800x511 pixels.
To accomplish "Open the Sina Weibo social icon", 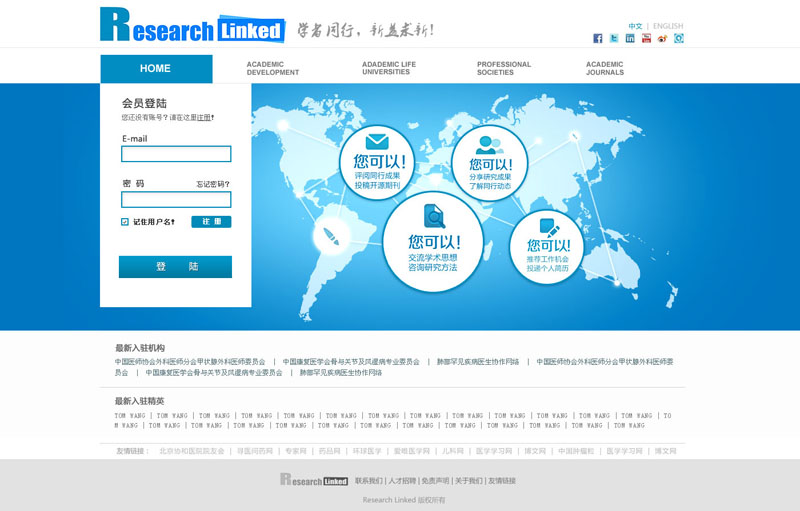I will pos(662,38).
